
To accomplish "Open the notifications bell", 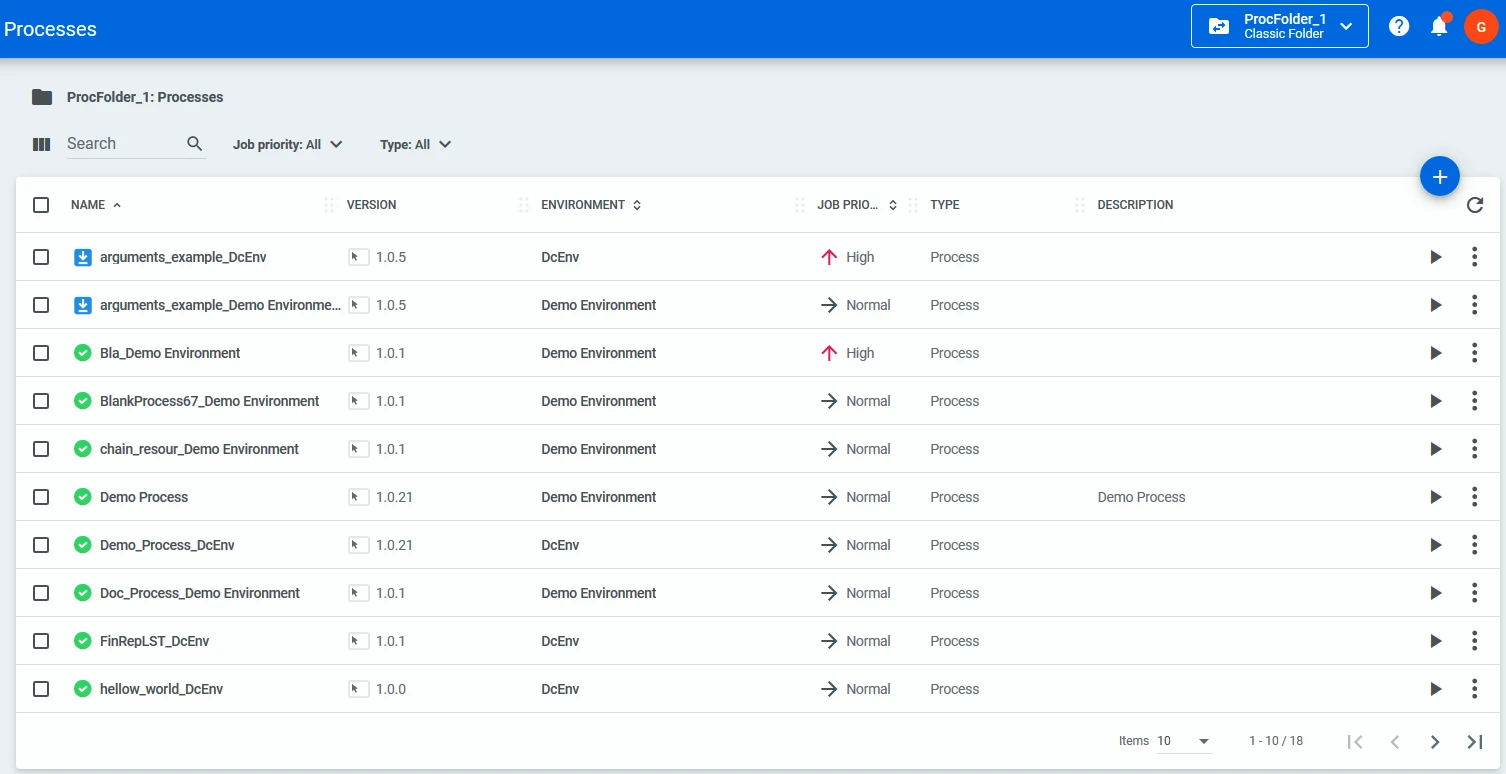I will pos(1439,26).
